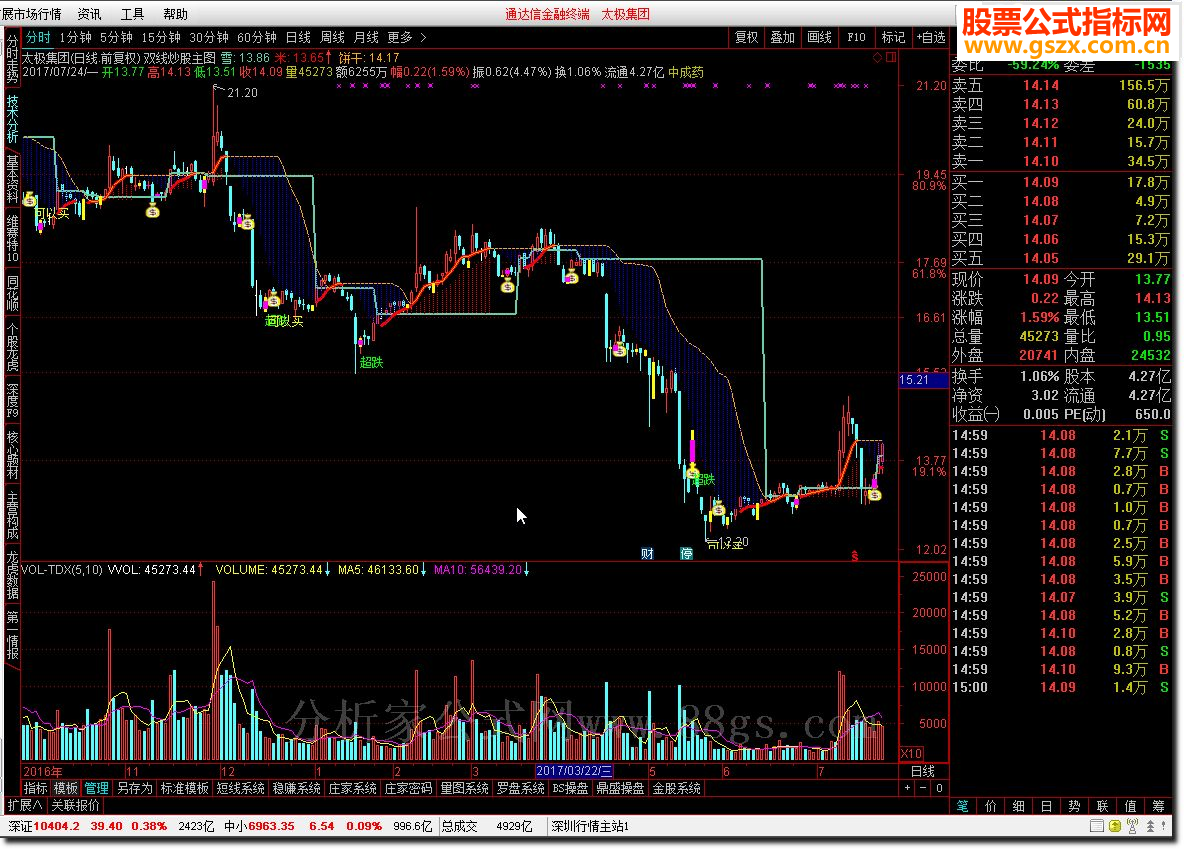Switch chart to 周线 period
The image size is (1184, 849).
332,37
